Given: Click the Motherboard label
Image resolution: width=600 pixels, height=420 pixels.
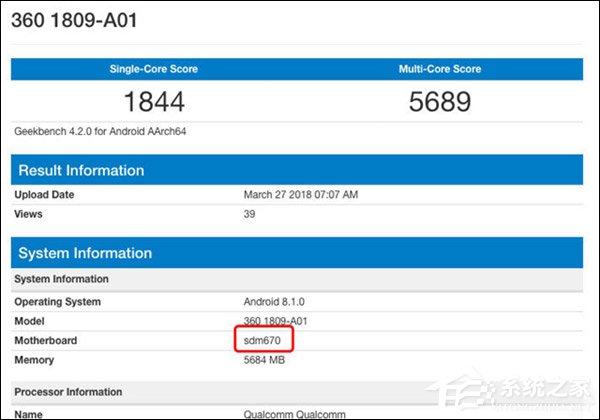Looking at the screenshot, I should pyautogui.click(x=46, y=340).
